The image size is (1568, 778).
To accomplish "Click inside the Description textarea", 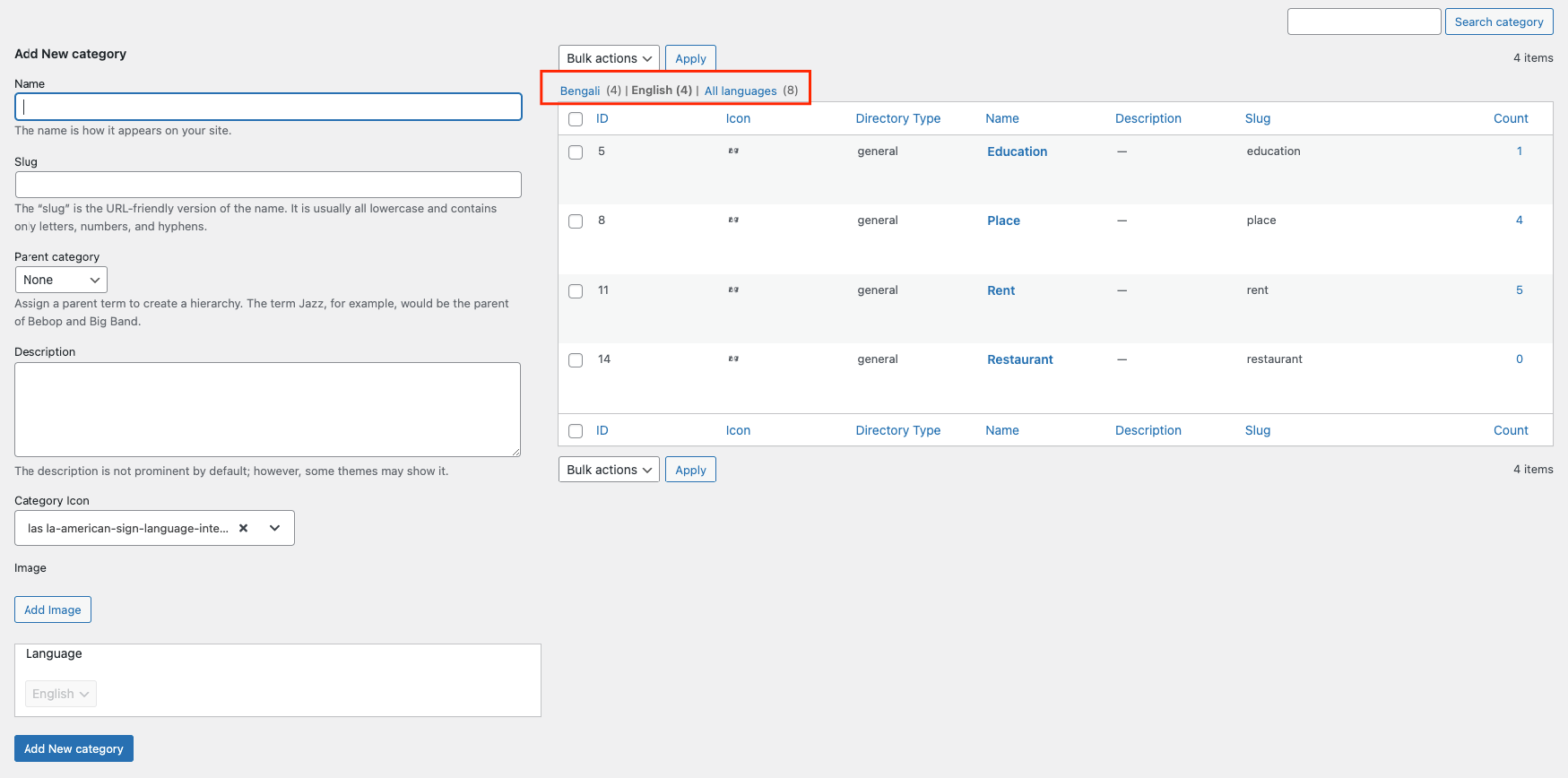I will (x=267, y=410).
